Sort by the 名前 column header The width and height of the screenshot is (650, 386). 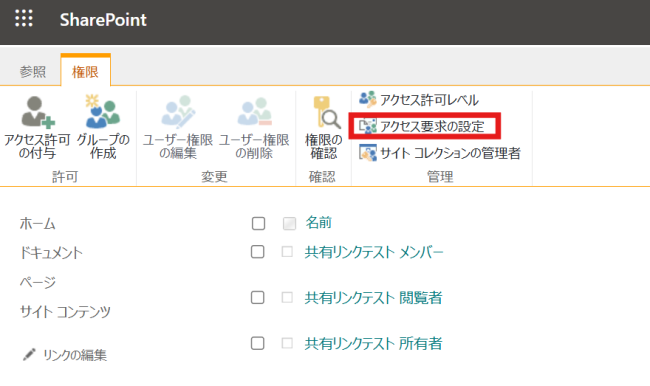click(318, 223)
